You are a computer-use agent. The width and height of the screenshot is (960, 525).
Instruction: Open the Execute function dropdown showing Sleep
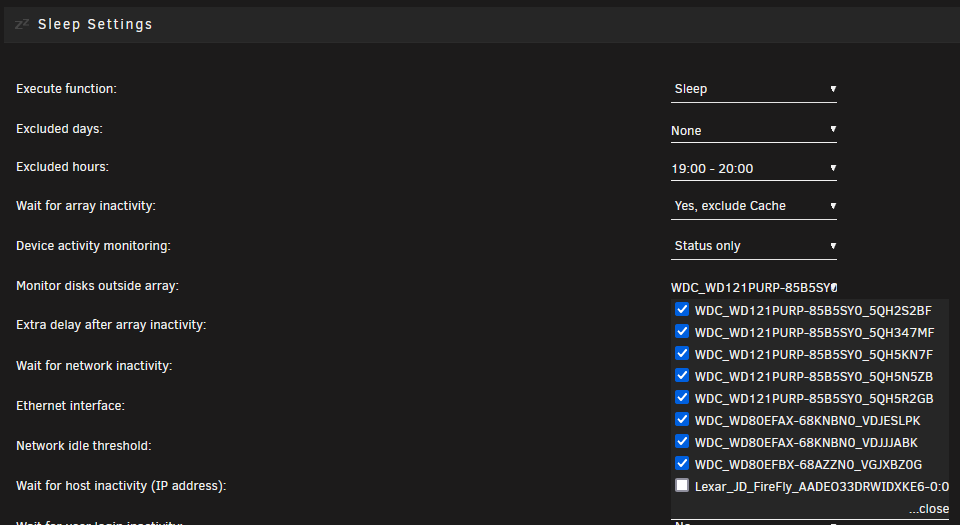tap(754, 89)
